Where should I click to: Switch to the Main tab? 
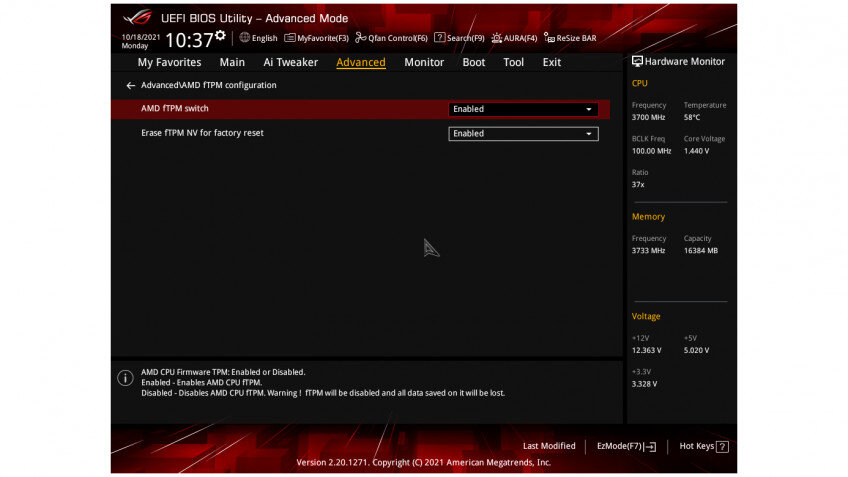point(232,62)
